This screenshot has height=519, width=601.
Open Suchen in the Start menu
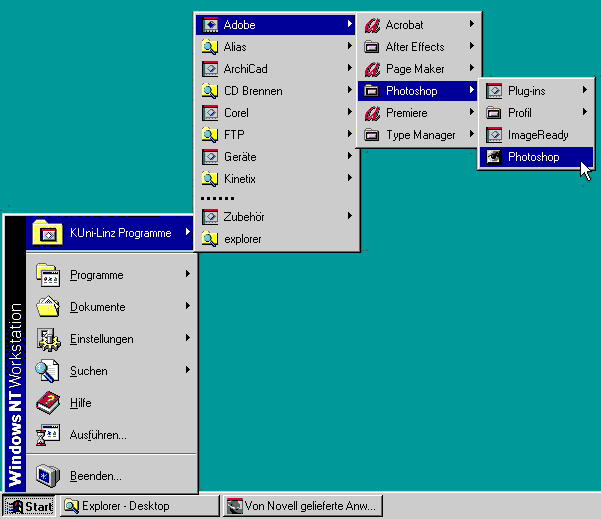112,371
